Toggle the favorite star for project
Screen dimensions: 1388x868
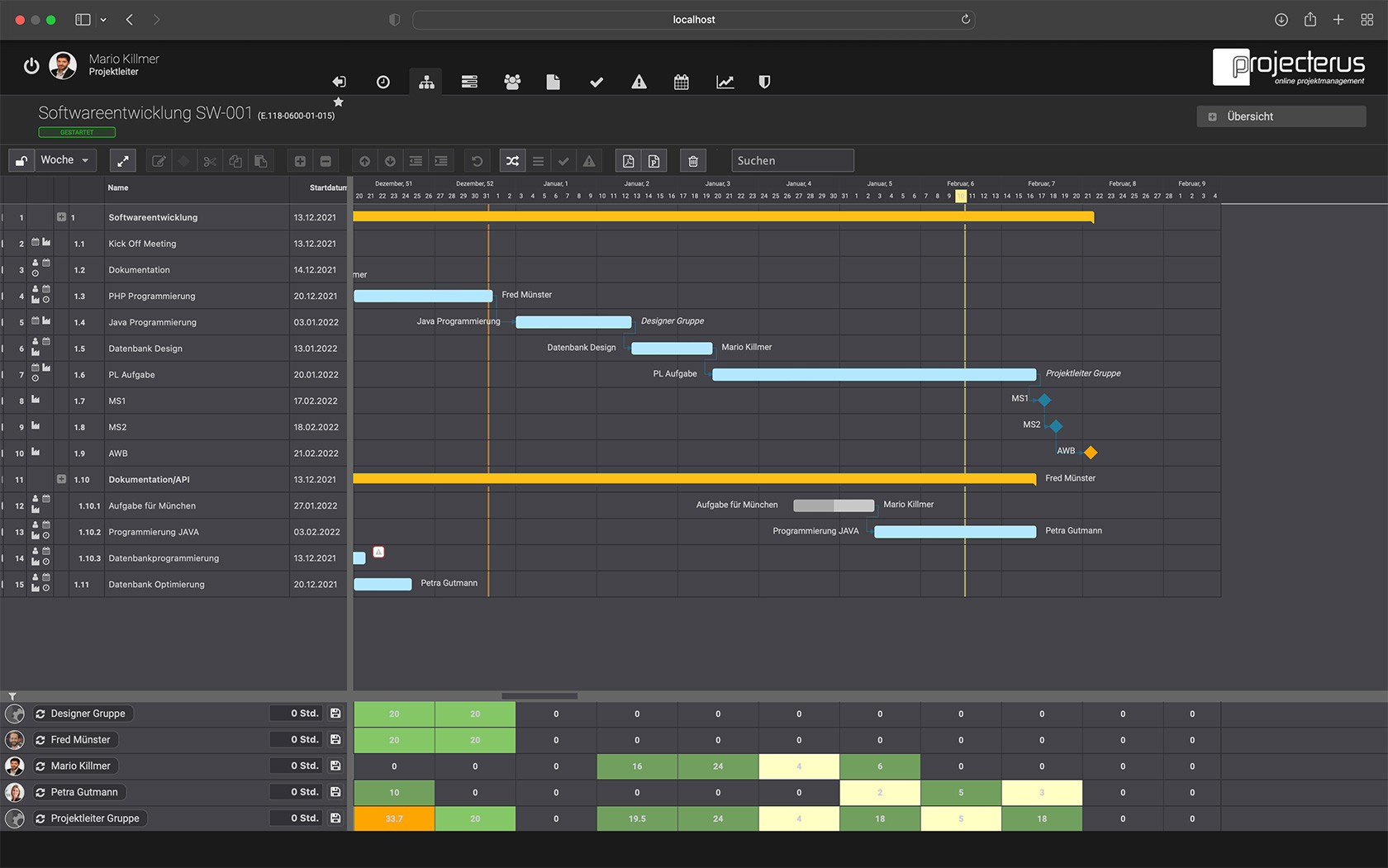pyautogui.click(x=338, y=102)
